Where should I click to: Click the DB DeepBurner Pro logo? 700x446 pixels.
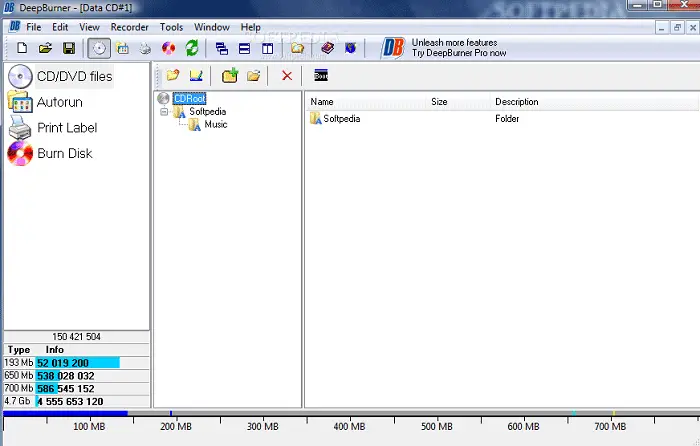click(392, 48)
